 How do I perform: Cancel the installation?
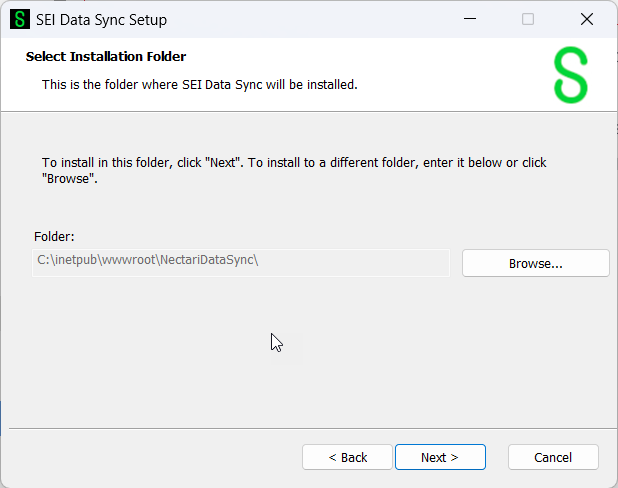point(553,457)
